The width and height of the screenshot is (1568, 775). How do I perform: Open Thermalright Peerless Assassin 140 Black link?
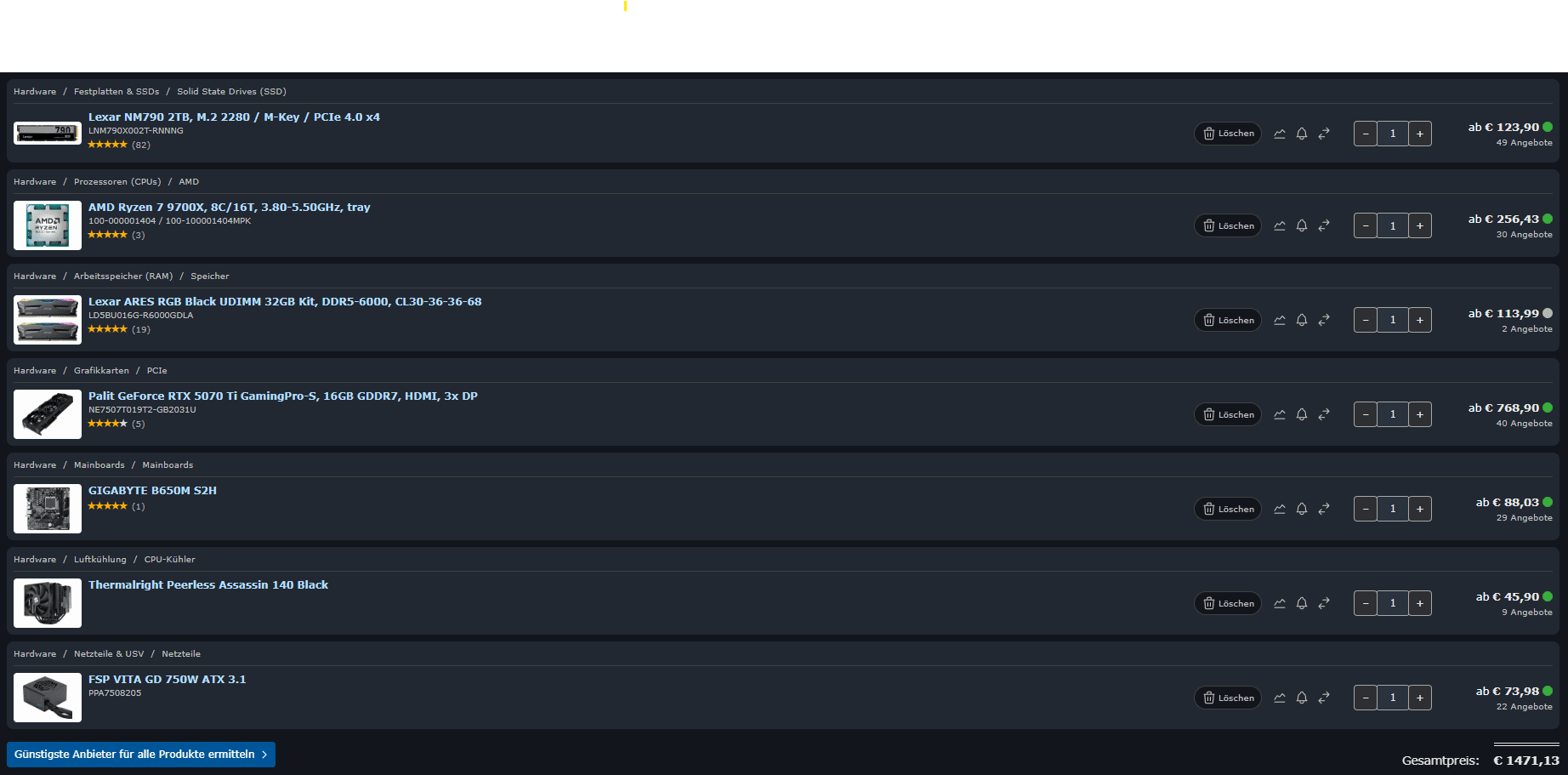coord(208,585)
